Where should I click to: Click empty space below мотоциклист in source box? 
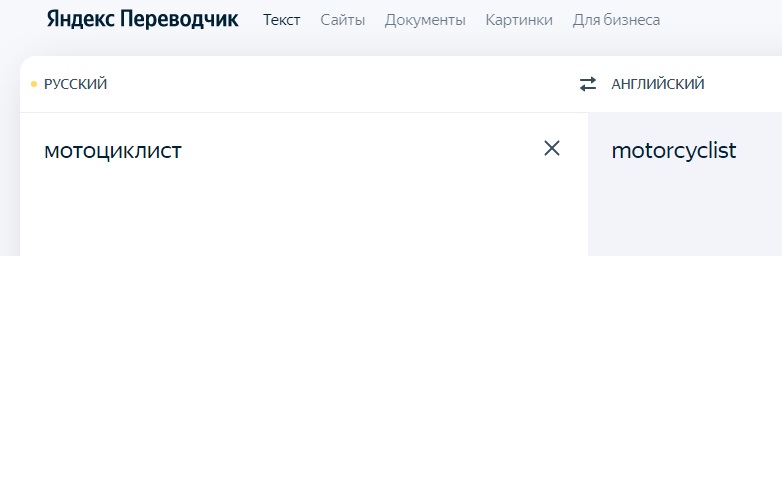click(250, 215)
